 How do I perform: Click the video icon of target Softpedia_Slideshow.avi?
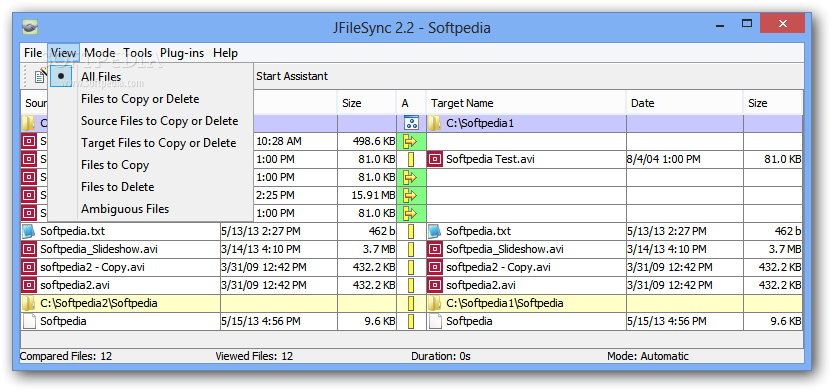click(x=435, y=249)
